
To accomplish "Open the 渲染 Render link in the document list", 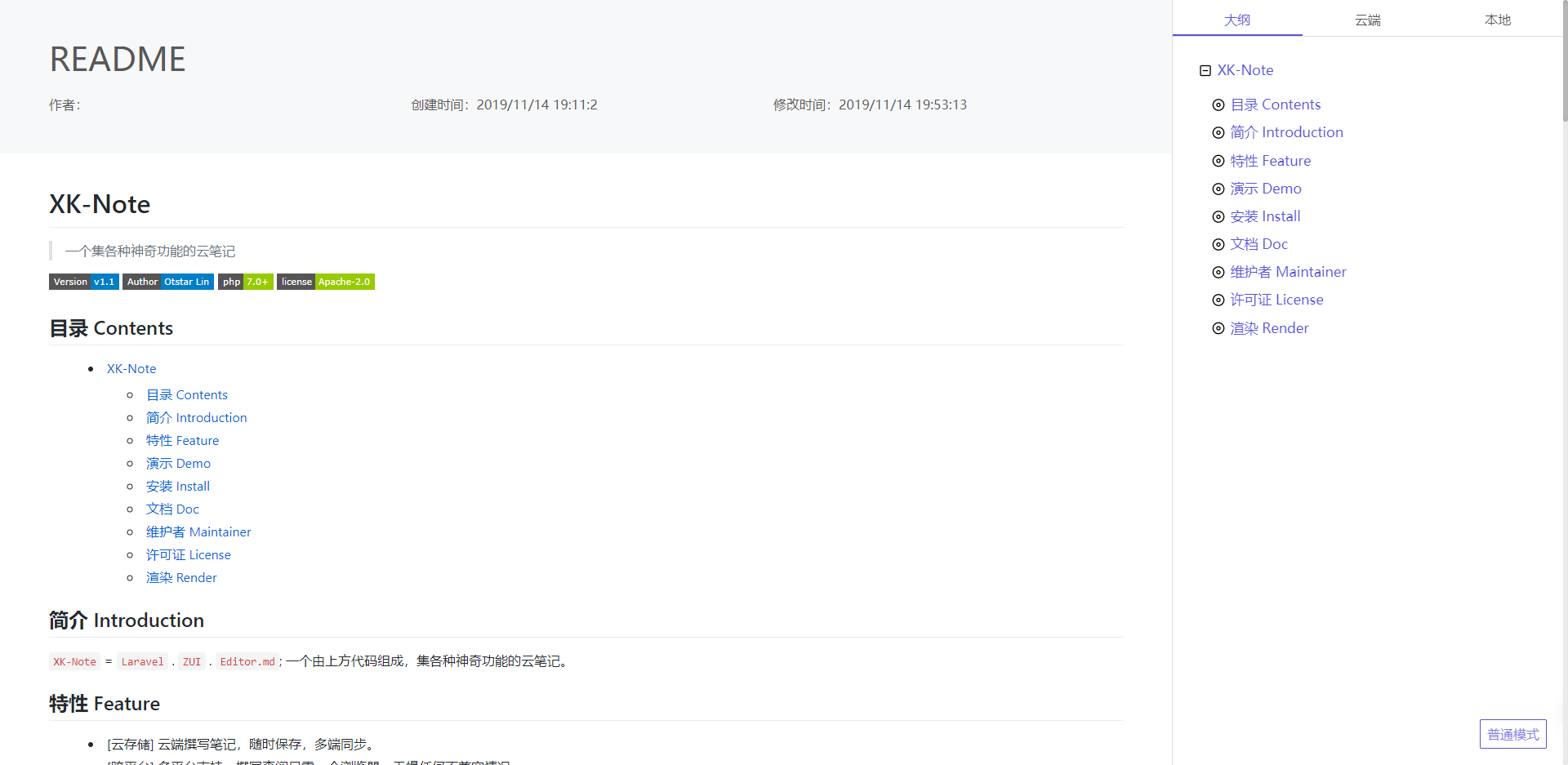I will (181, 578).
